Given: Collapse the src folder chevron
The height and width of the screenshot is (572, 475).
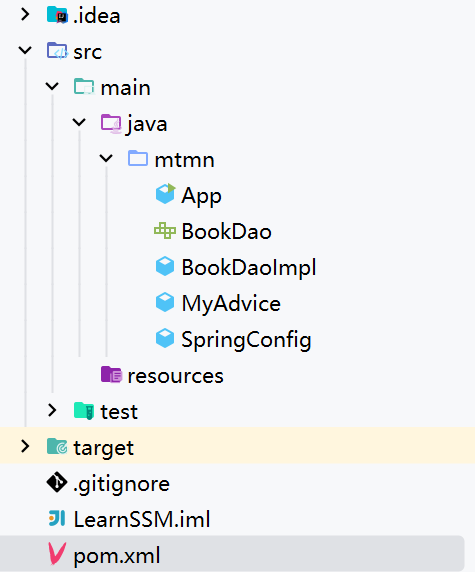Looking at the screenshot, I should click(x=25, y=50).
